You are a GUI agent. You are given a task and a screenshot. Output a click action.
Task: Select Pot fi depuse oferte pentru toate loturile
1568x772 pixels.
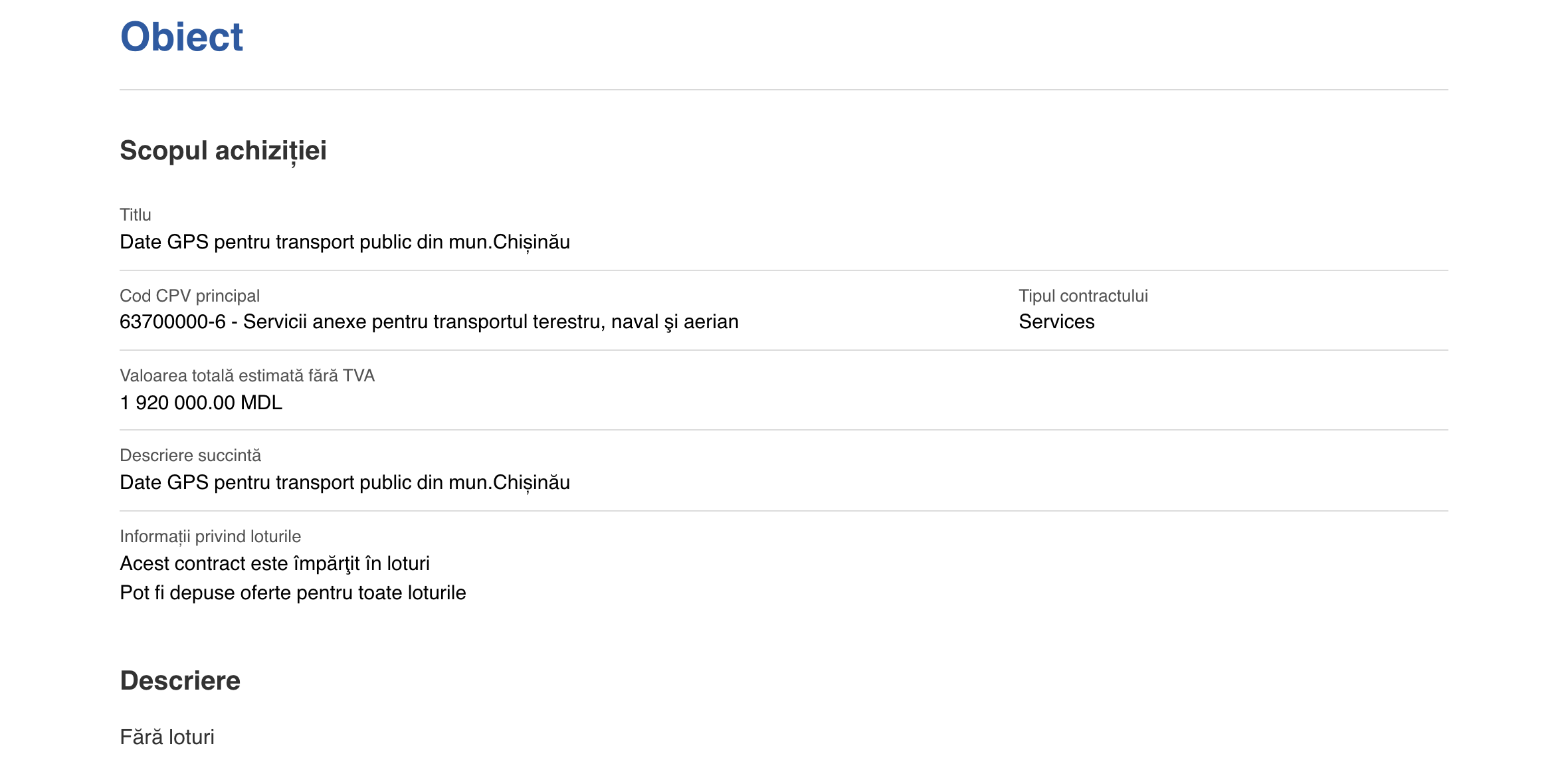(x=293, y=593)
